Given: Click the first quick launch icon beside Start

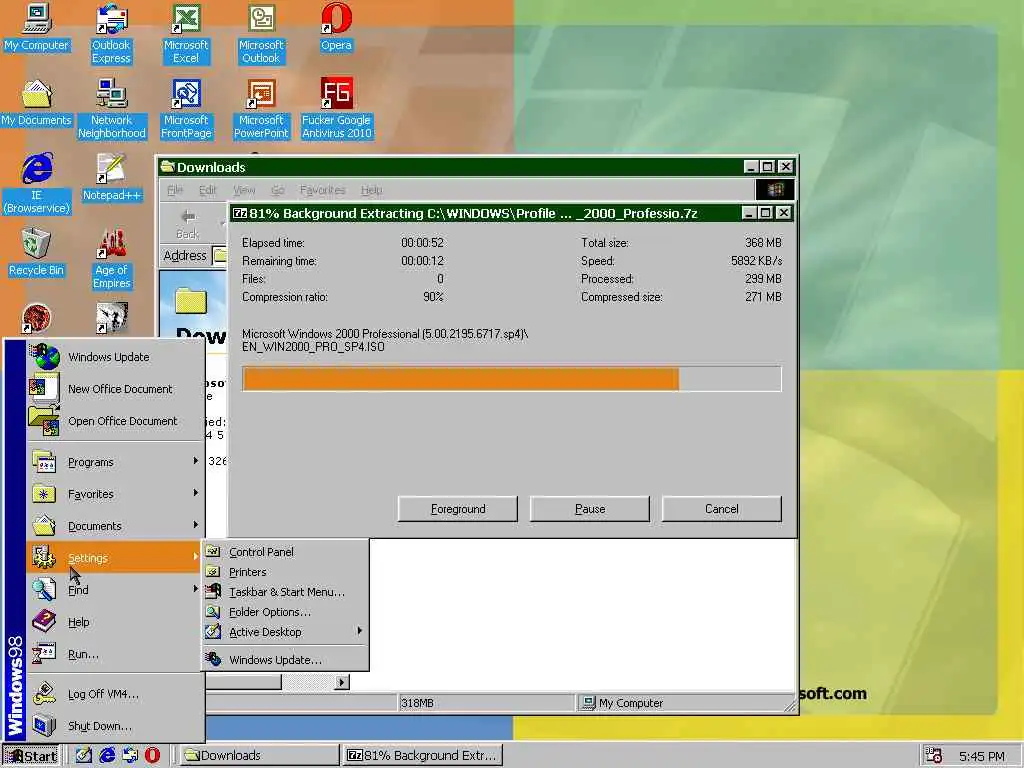Looking at the screenshot, I should point(84,755).
